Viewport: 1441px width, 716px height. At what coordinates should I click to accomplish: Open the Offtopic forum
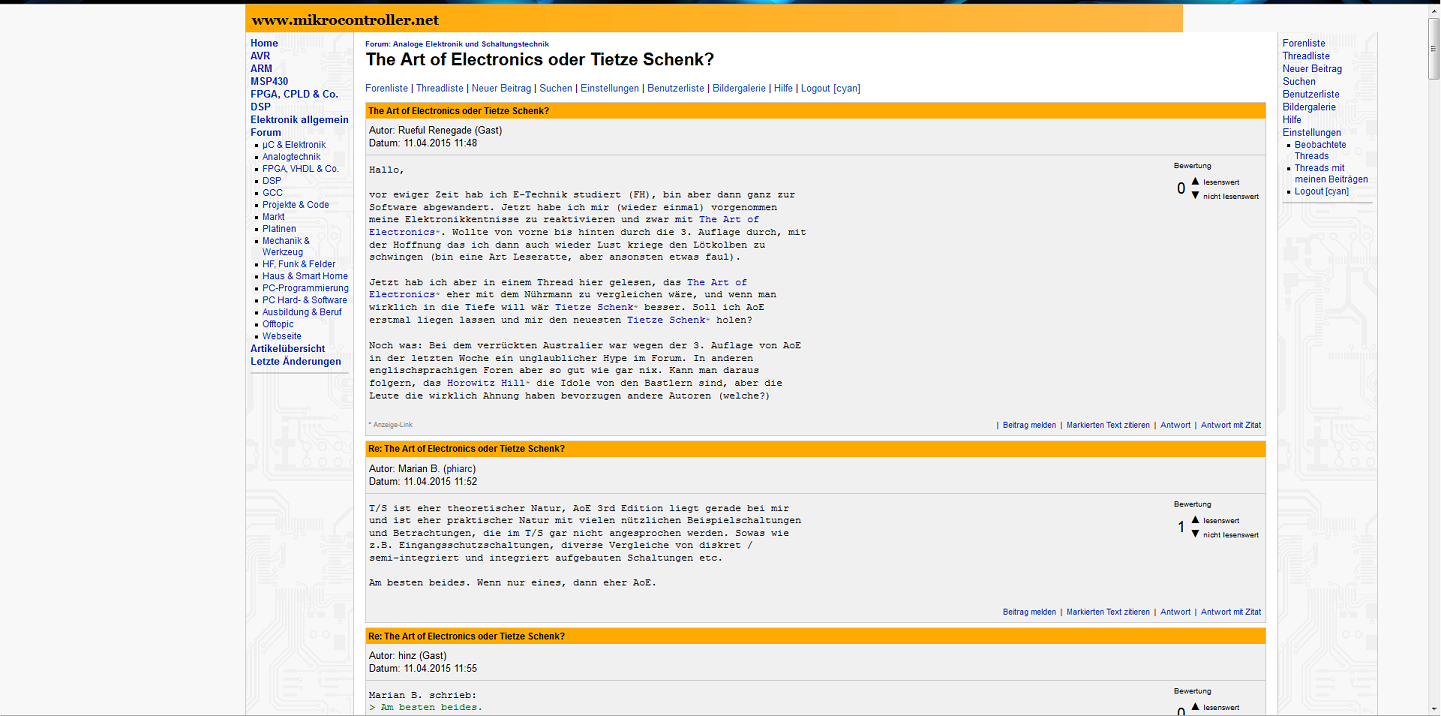(x=278, y=324)
